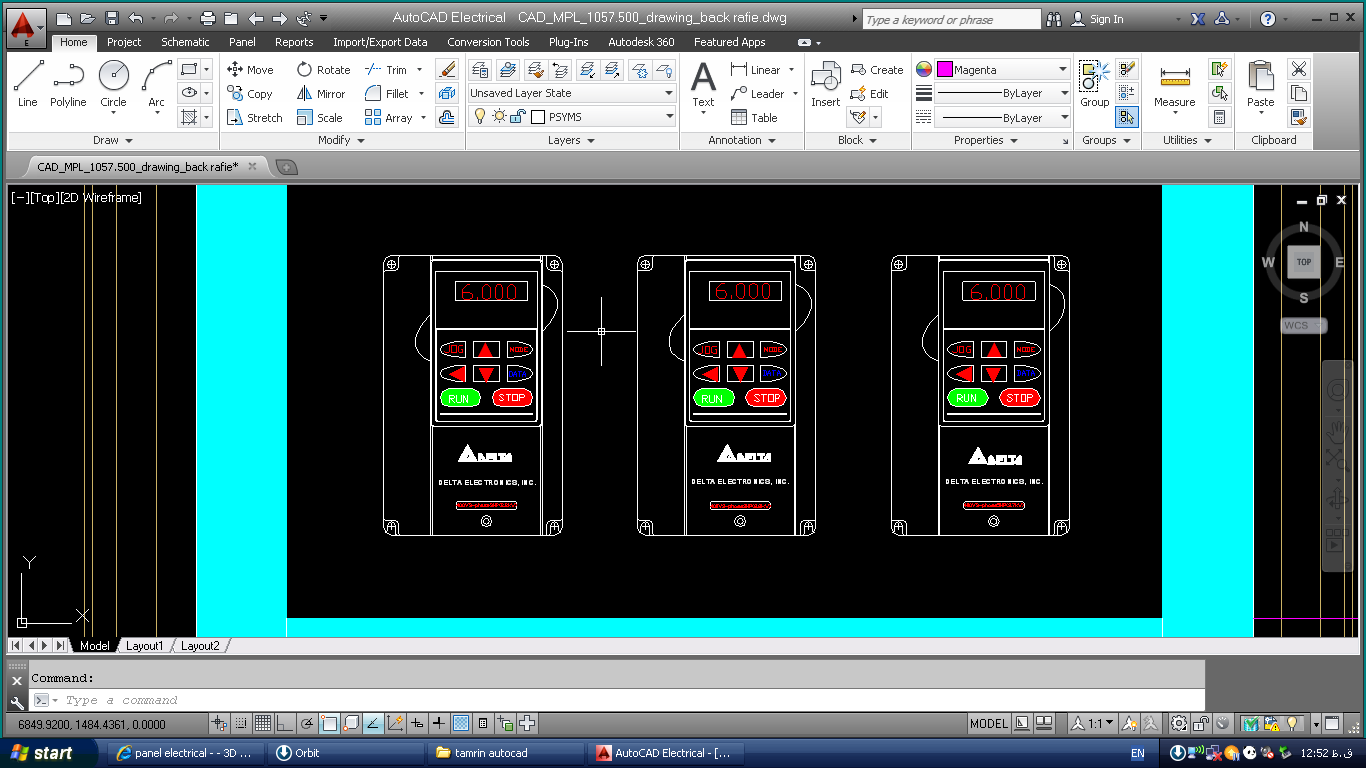Click the Linear dimension tool
1366x768 pixels.
pos(756,70)
